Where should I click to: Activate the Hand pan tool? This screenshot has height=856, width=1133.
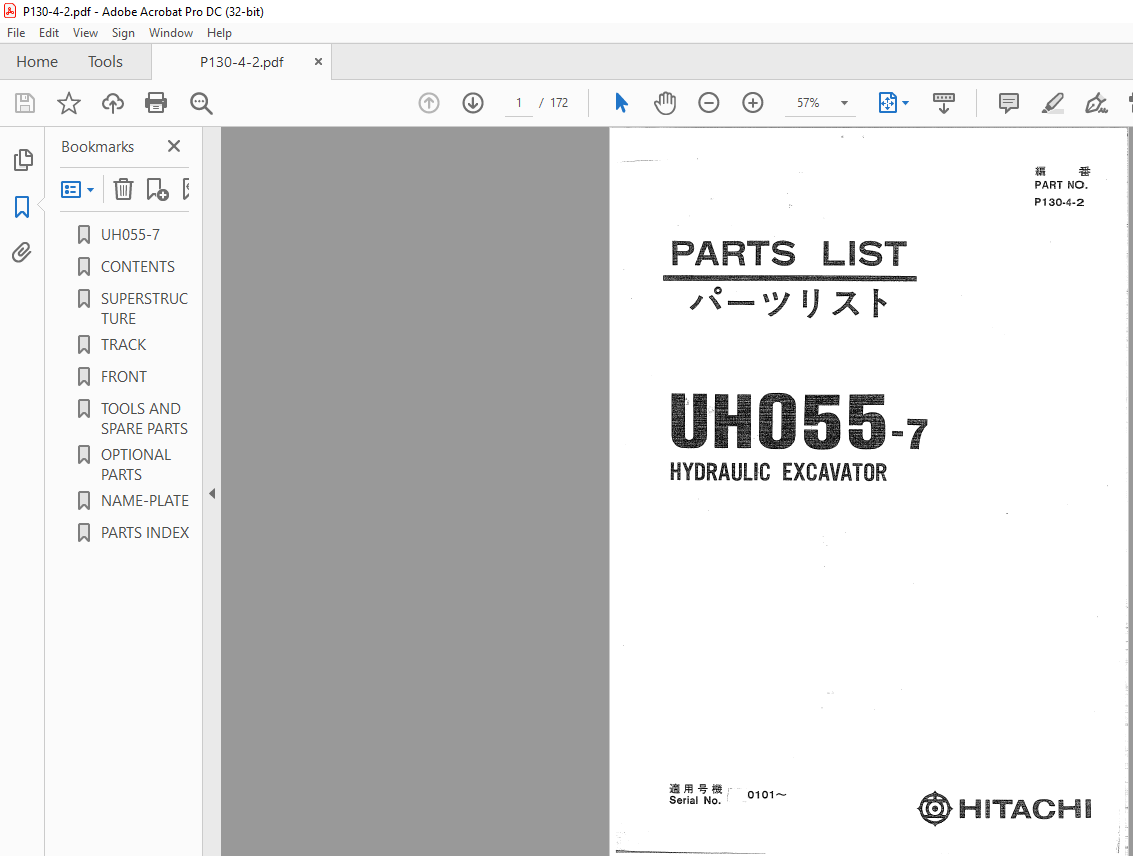tap(665, 103)
